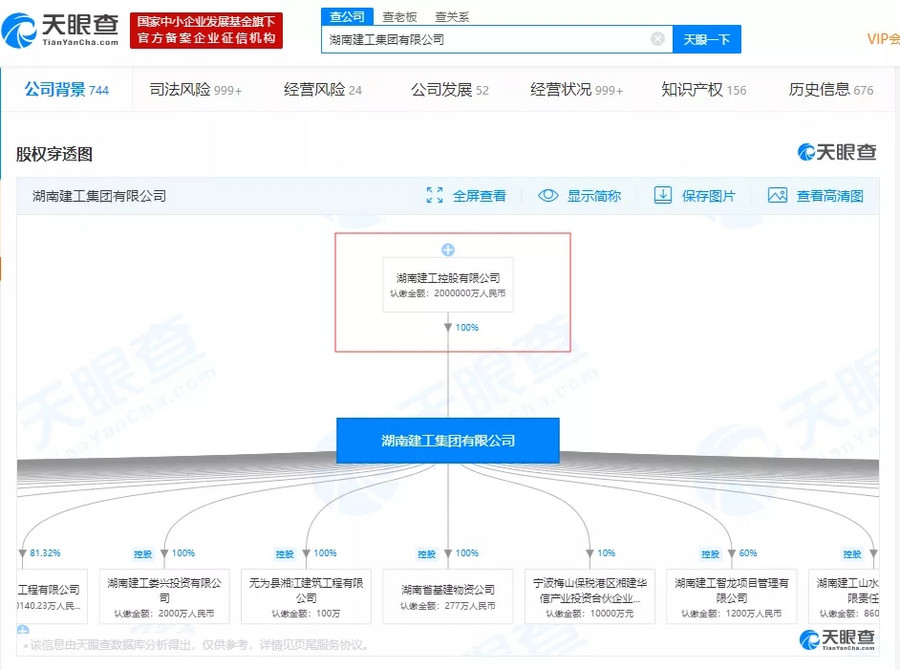Open the 历史信息 tab
900x670 pixels.
[830, 90]
